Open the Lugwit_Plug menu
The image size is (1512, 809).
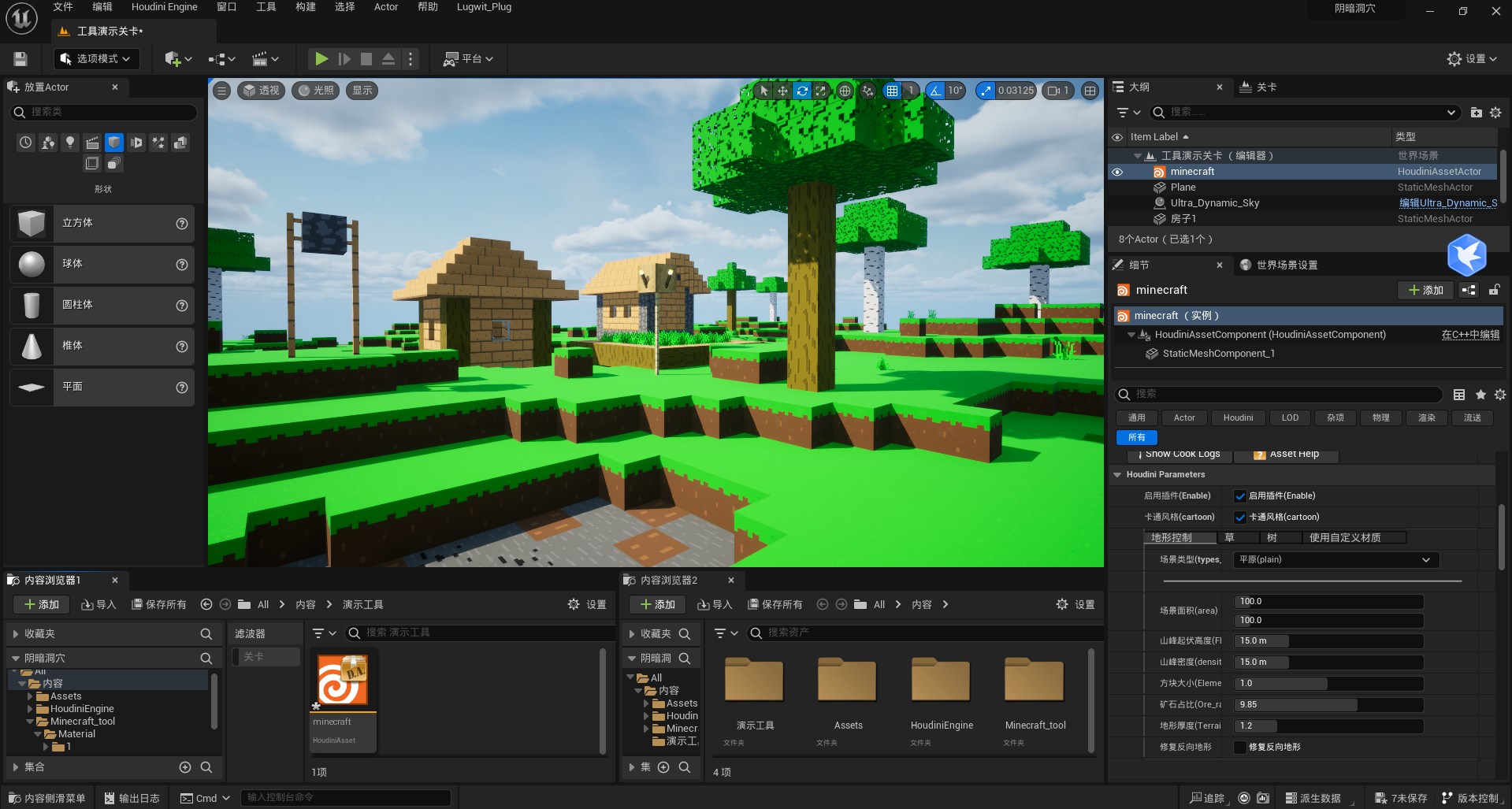click(x=484, y=7)
